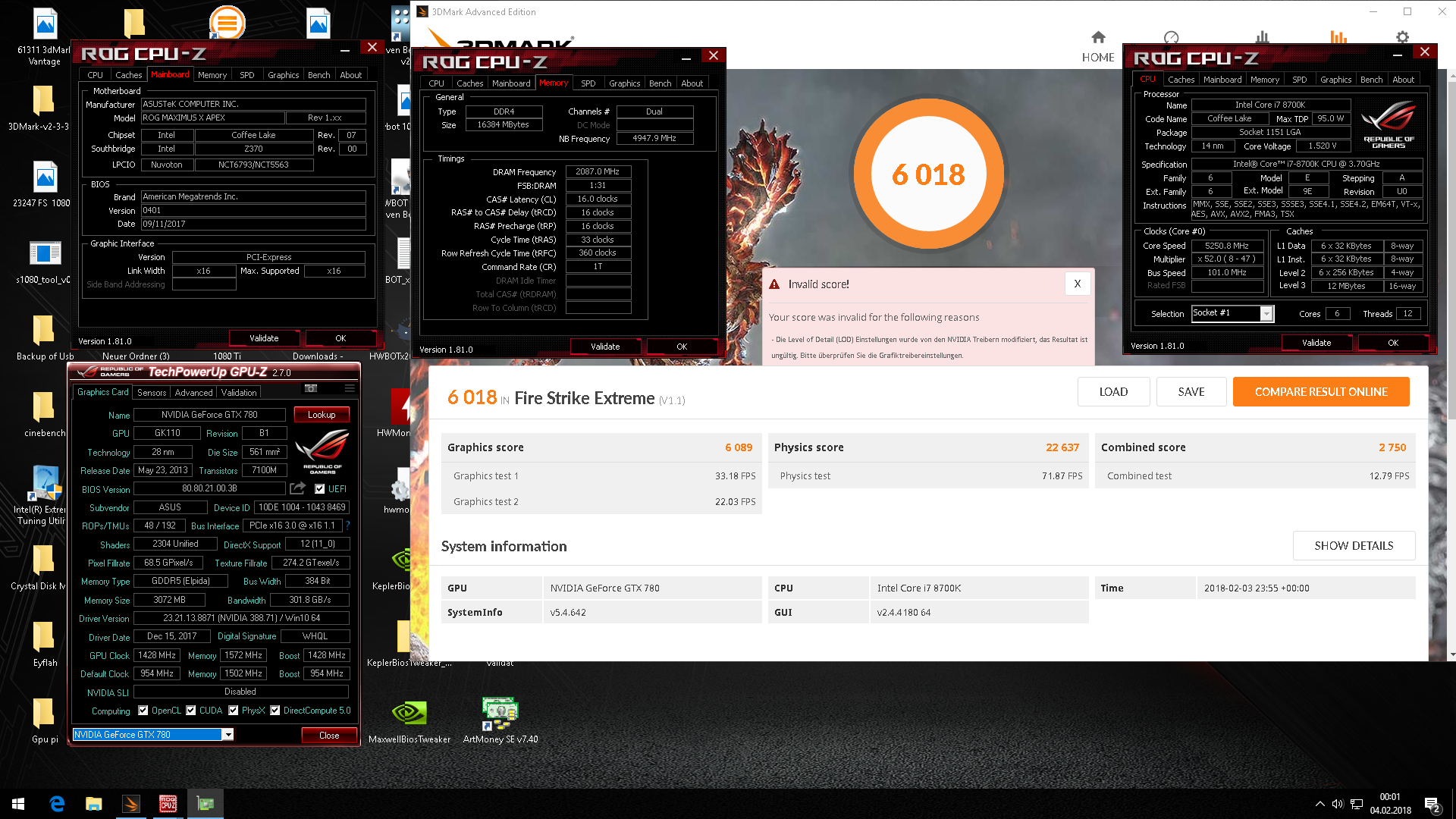Click OK in rightmost CPU-Z window
The image size is (1456, 819).
click(1393, 343)
